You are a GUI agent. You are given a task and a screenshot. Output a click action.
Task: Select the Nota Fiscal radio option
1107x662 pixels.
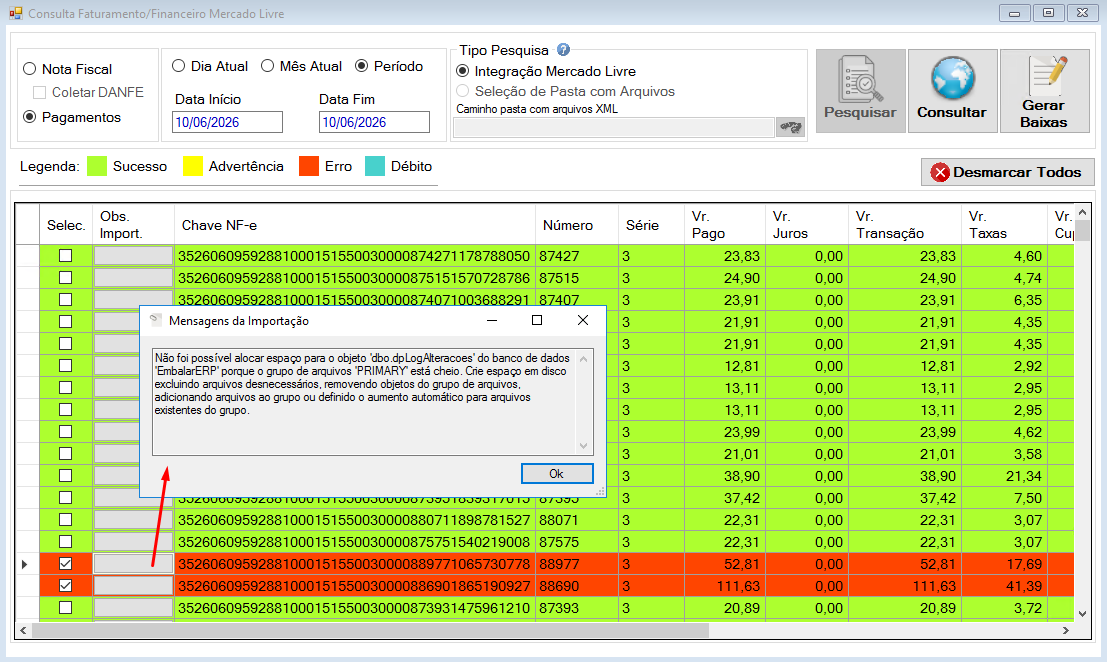click(30, 69)
